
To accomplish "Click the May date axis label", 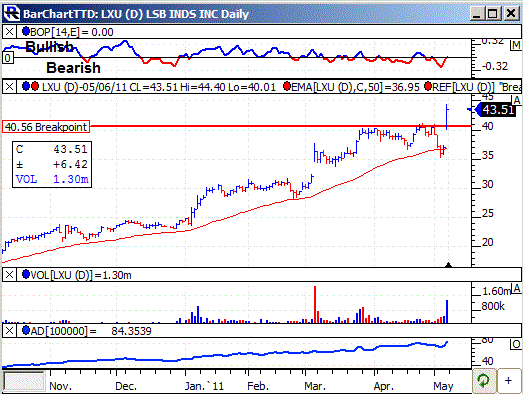I will click(x=443, y=386).
